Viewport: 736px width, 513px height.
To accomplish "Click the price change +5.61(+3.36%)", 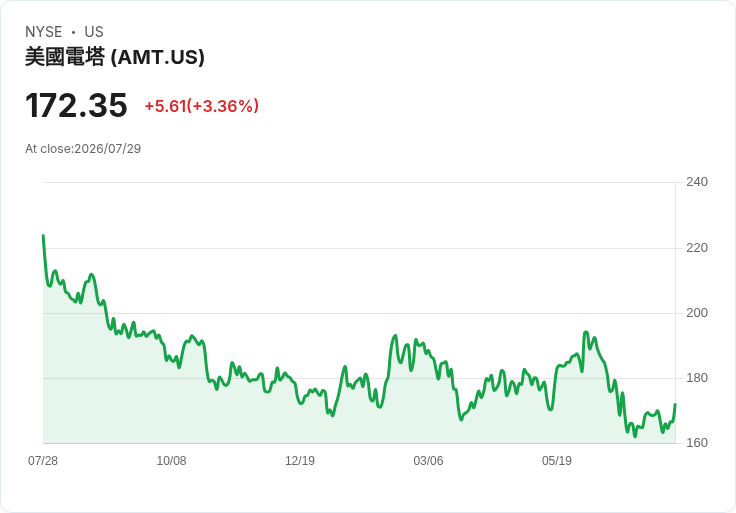I will pyautogui.click(x=201, y=106).
